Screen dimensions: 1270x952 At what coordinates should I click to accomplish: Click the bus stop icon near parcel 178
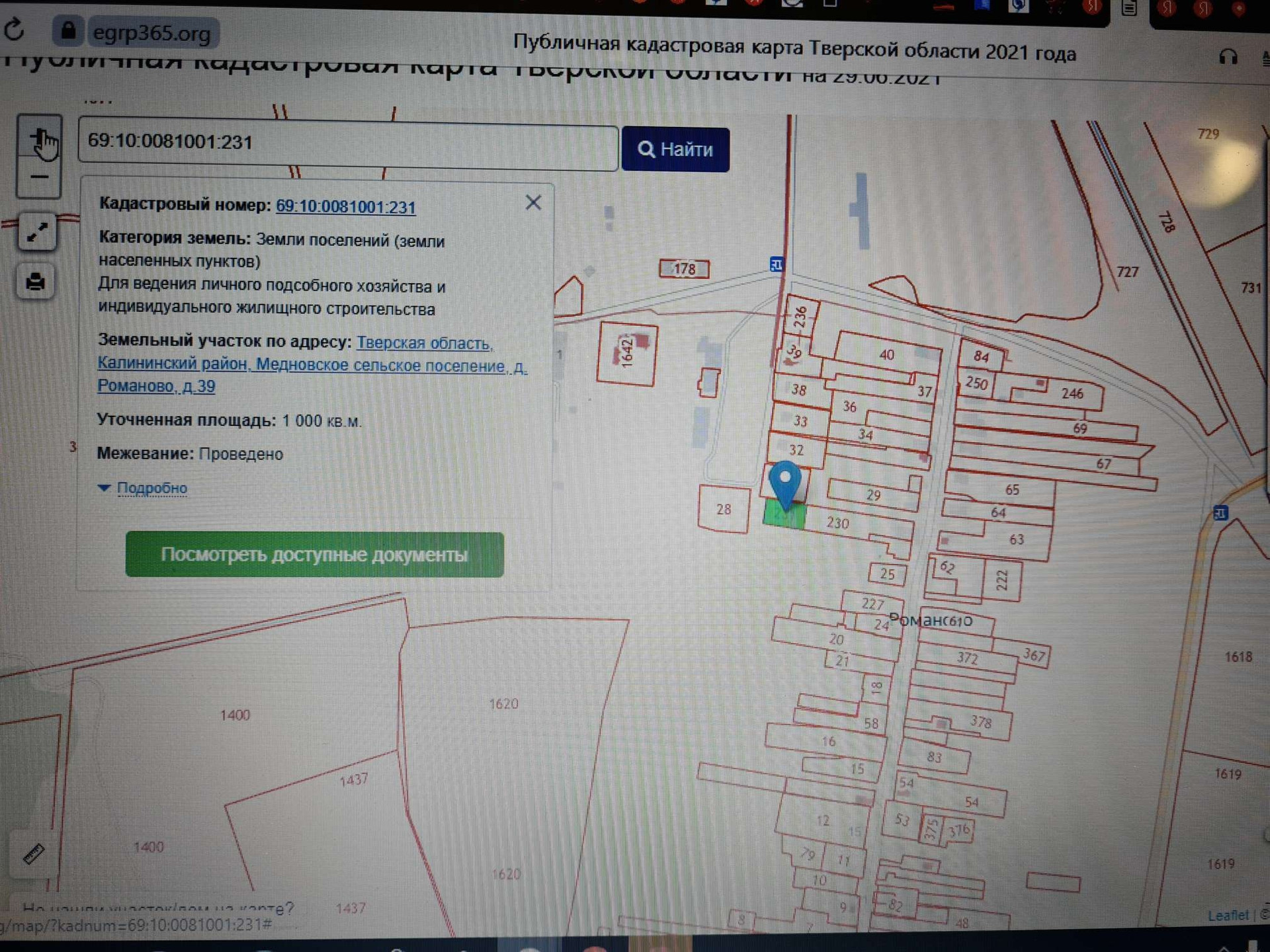[x=777, y=264]
